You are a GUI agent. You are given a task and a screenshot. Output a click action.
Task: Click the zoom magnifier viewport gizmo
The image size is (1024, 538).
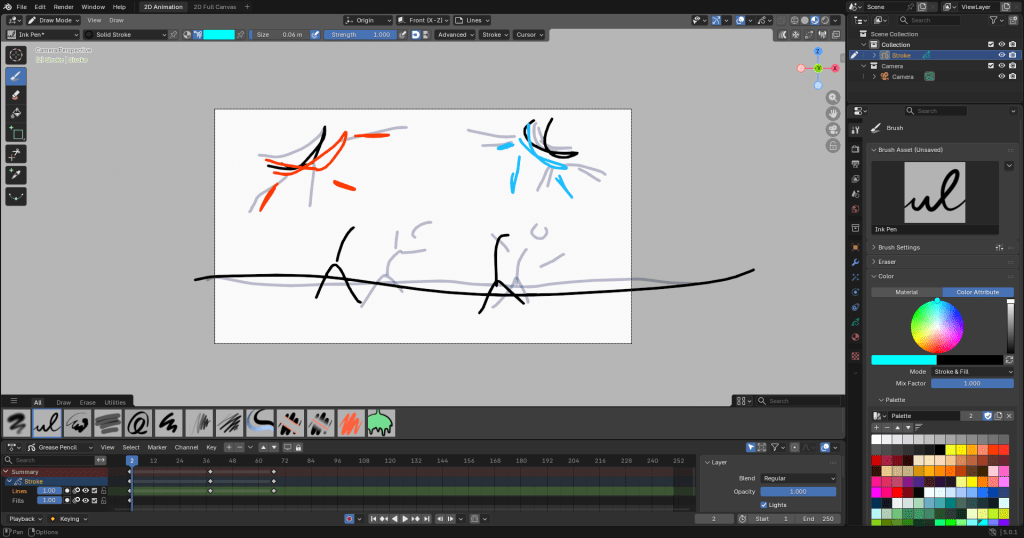click(x=832, y=96)
